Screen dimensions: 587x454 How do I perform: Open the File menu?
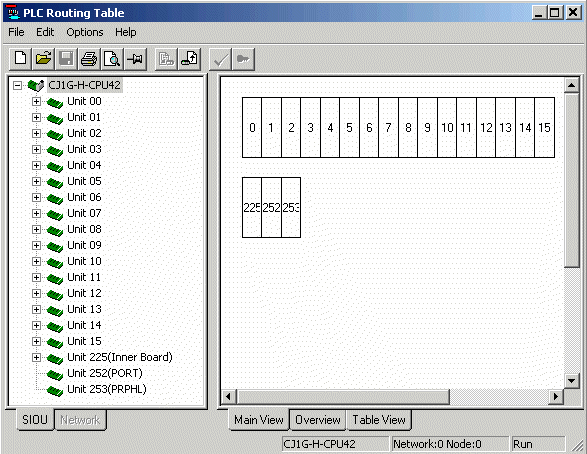pos(16,32)
